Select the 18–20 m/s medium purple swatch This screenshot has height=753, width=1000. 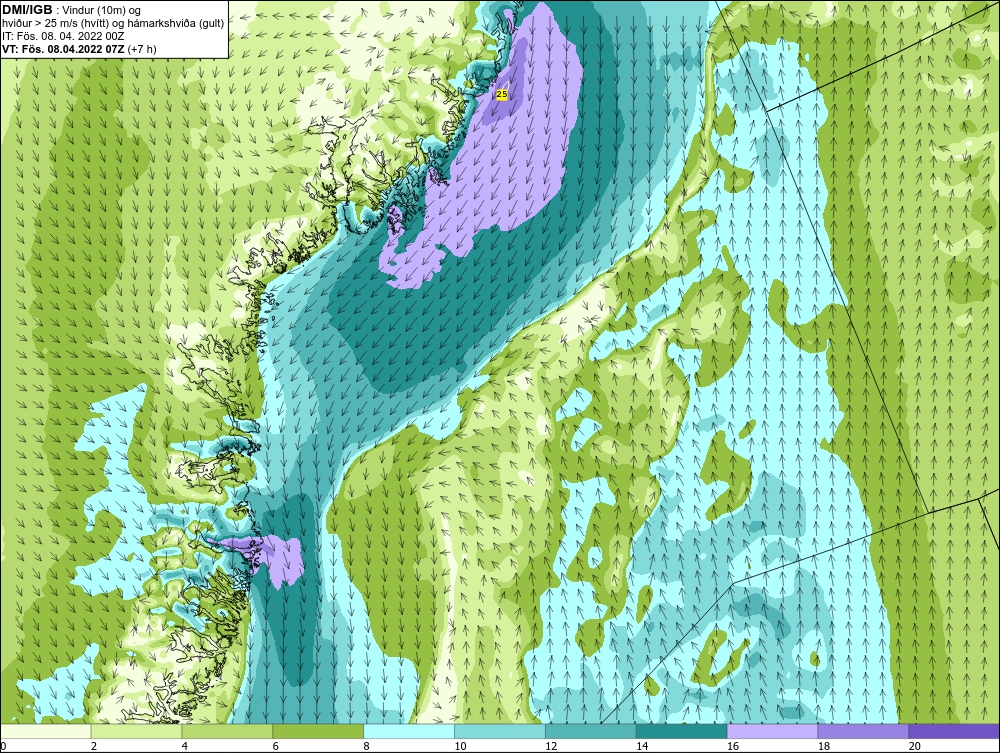click(x=864, y=731)
